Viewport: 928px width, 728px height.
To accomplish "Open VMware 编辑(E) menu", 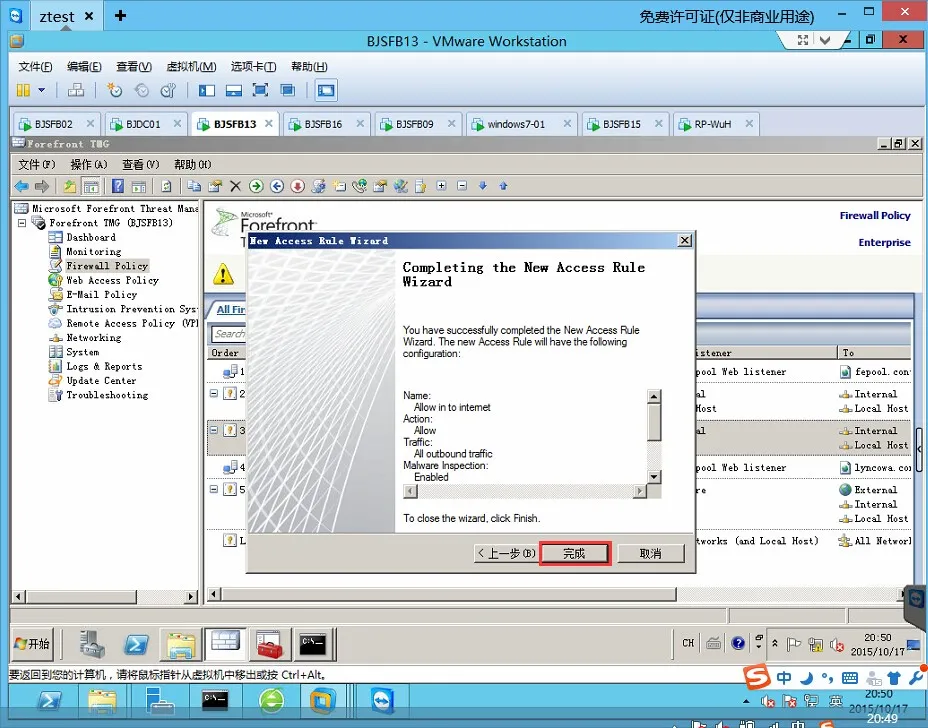I will point(84,66).
